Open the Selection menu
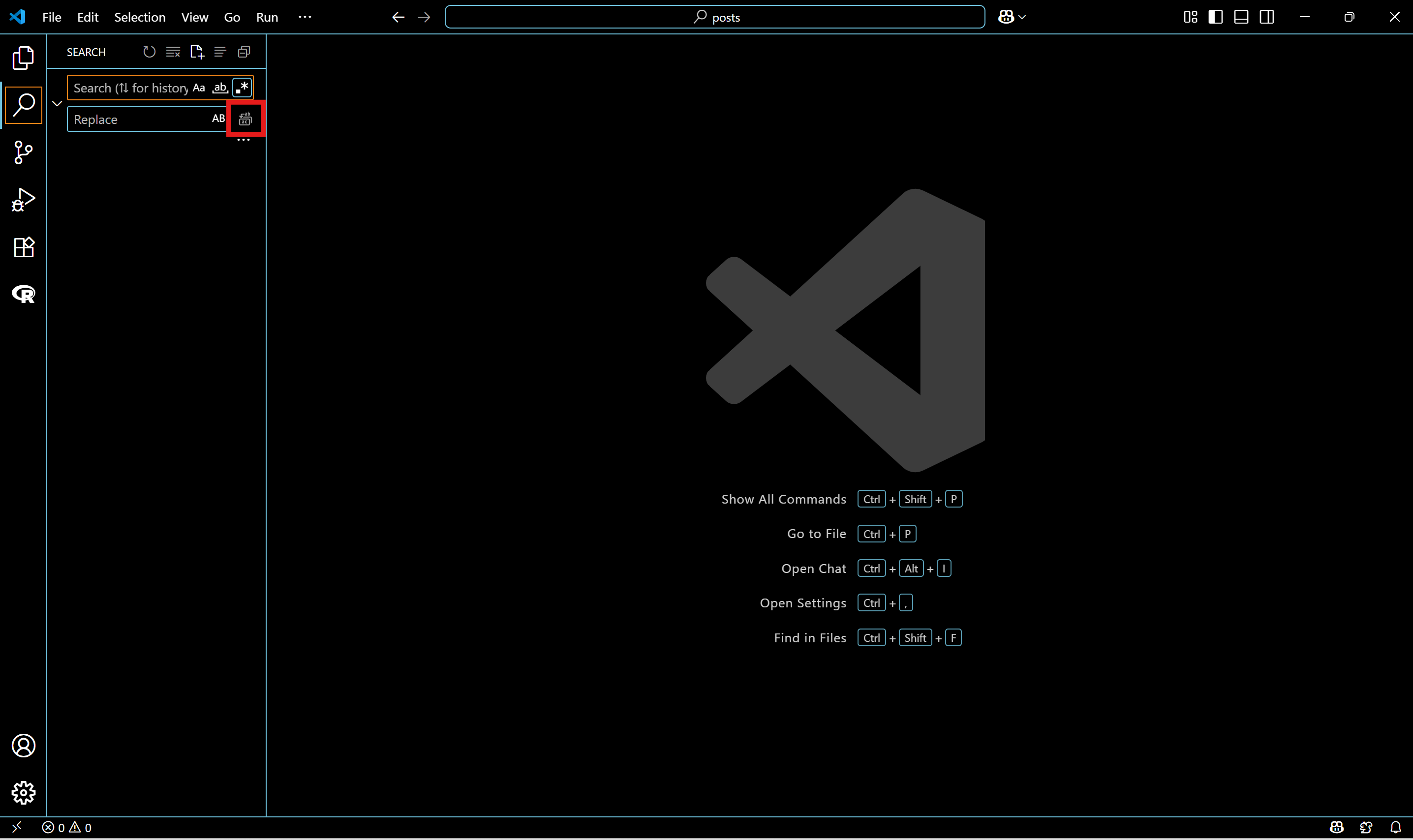This screenshot has width=1413, height=840. pyautogui.click(x=139, y=17)
